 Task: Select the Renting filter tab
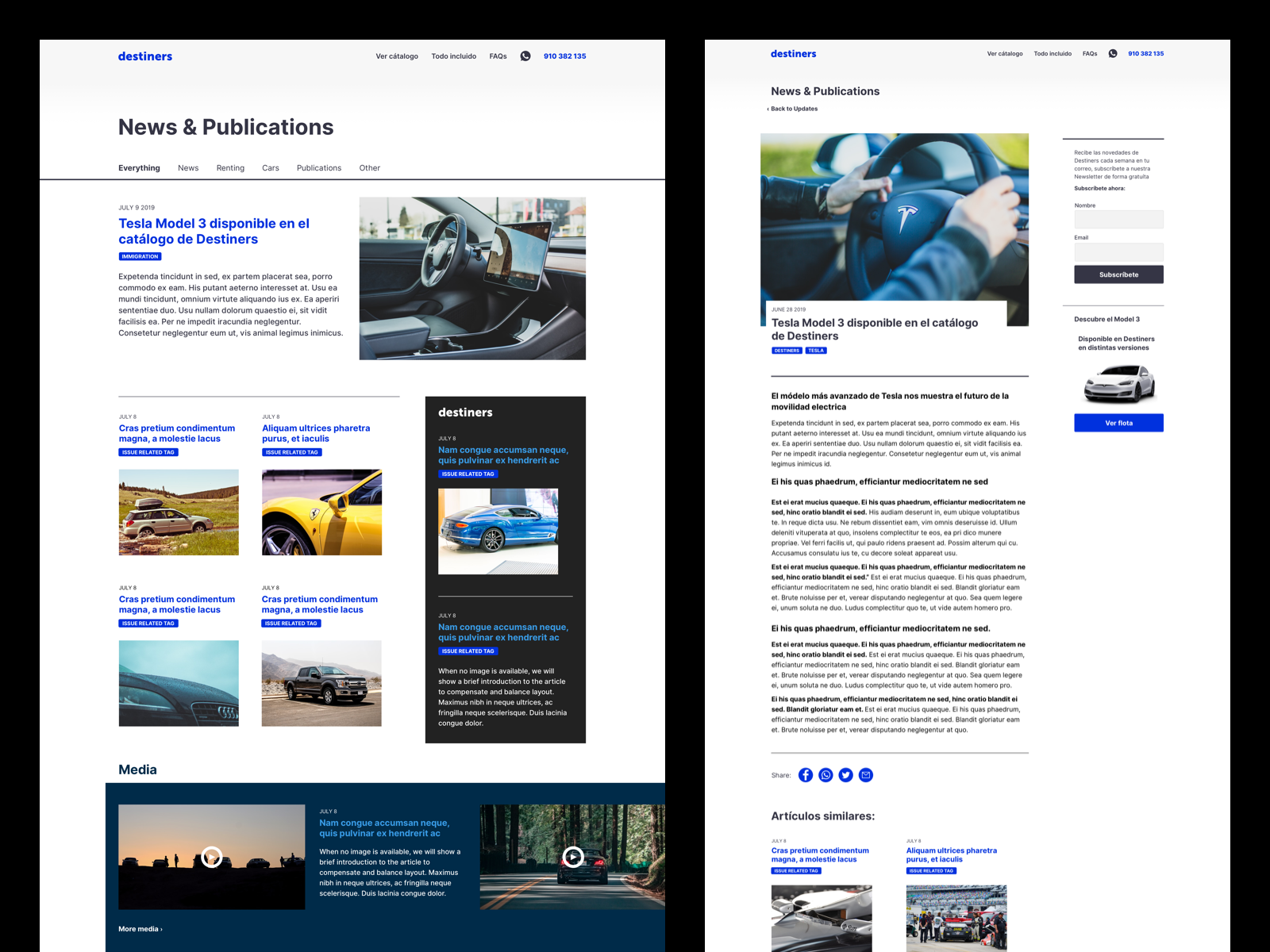(230, 167)
